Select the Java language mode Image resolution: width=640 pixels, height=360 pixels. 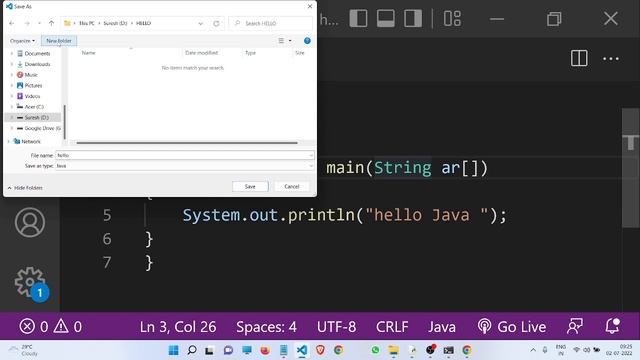pos(442,327)
